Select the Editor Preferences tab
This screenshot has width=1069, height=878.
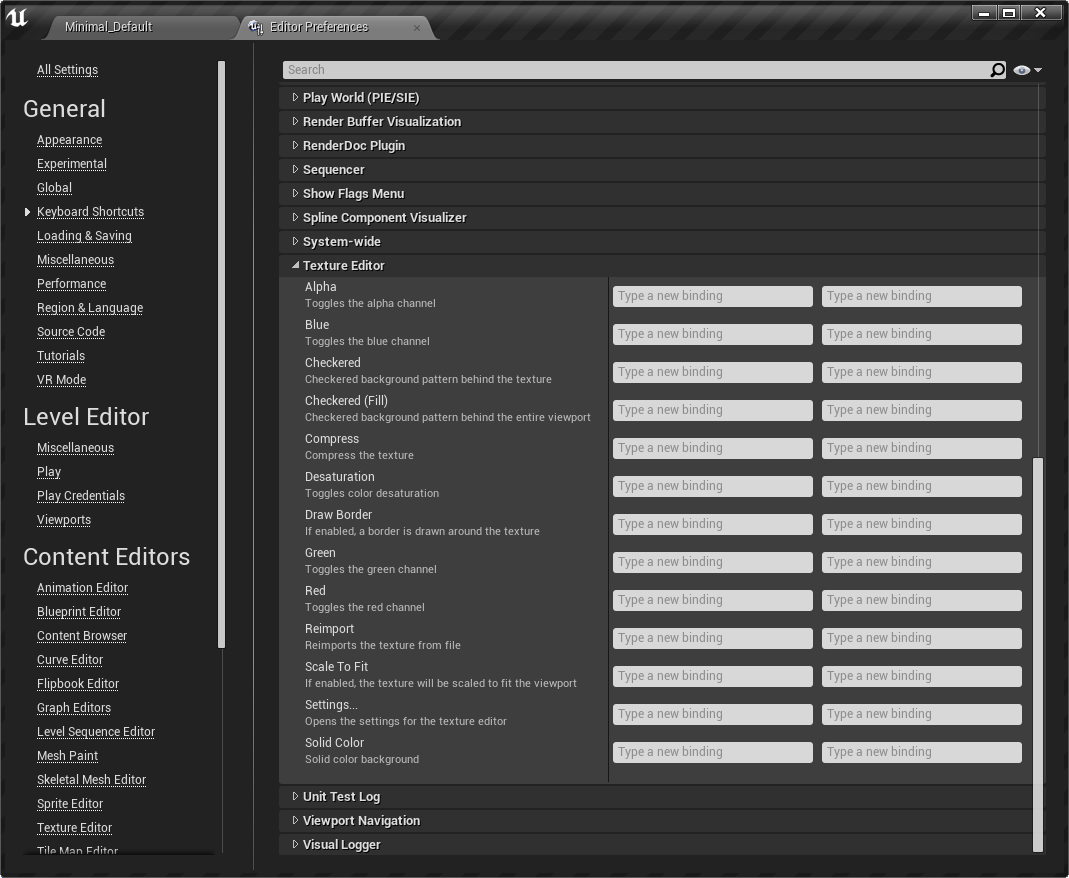[319, 27]
